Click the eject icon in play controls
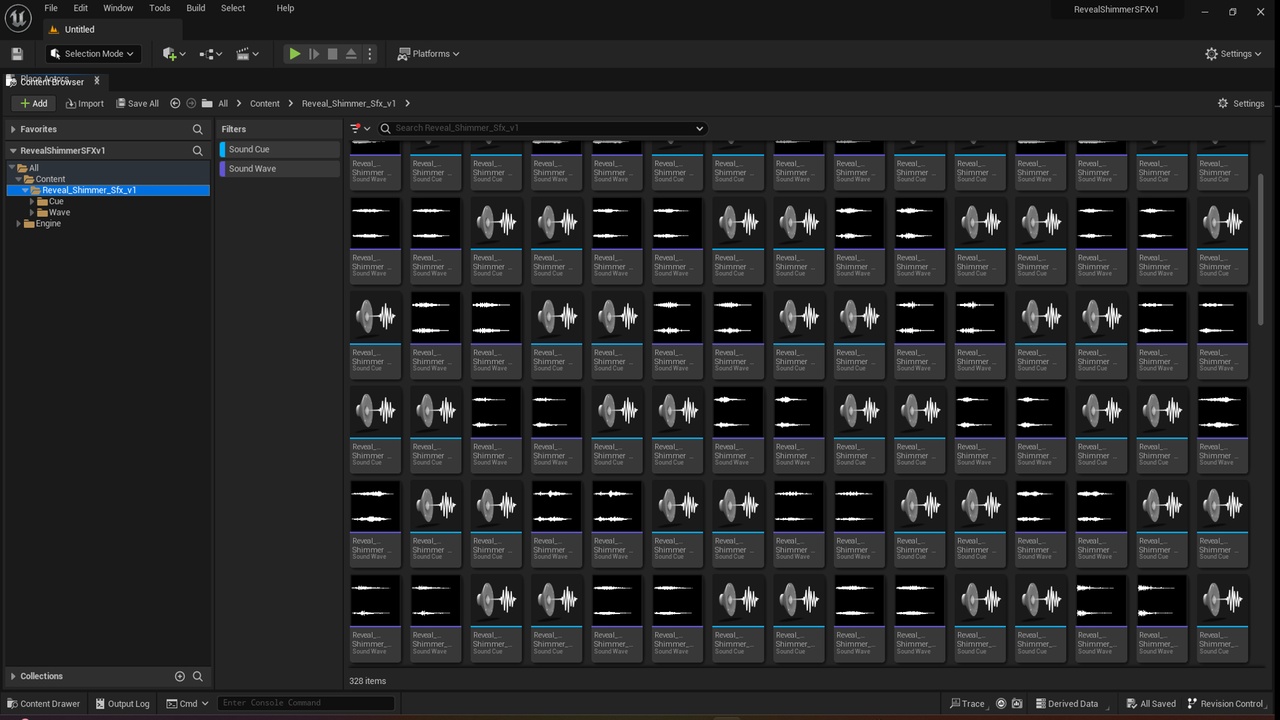 (351, 54)
